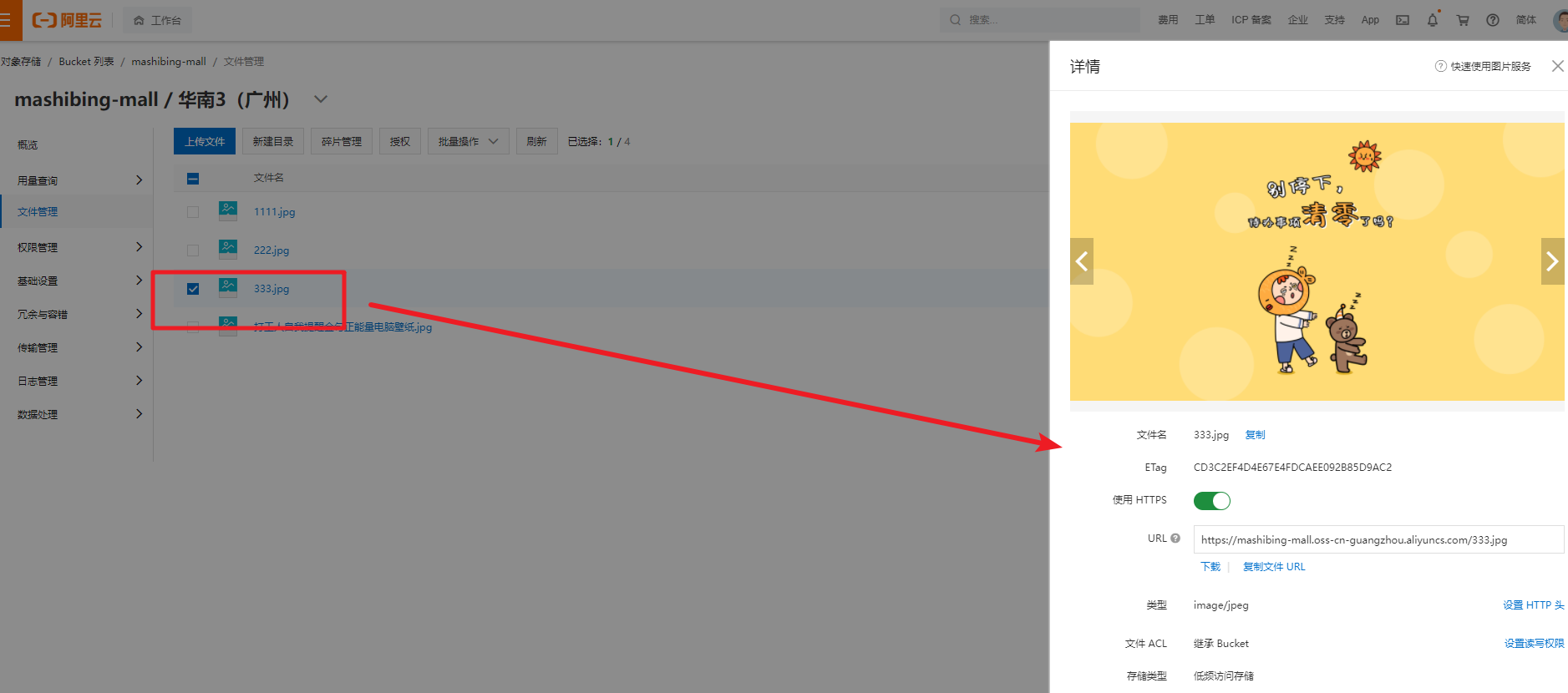Screen dimensions: 1568x693
Task: Open the hamburger menu icon
Action: (7, 20)
